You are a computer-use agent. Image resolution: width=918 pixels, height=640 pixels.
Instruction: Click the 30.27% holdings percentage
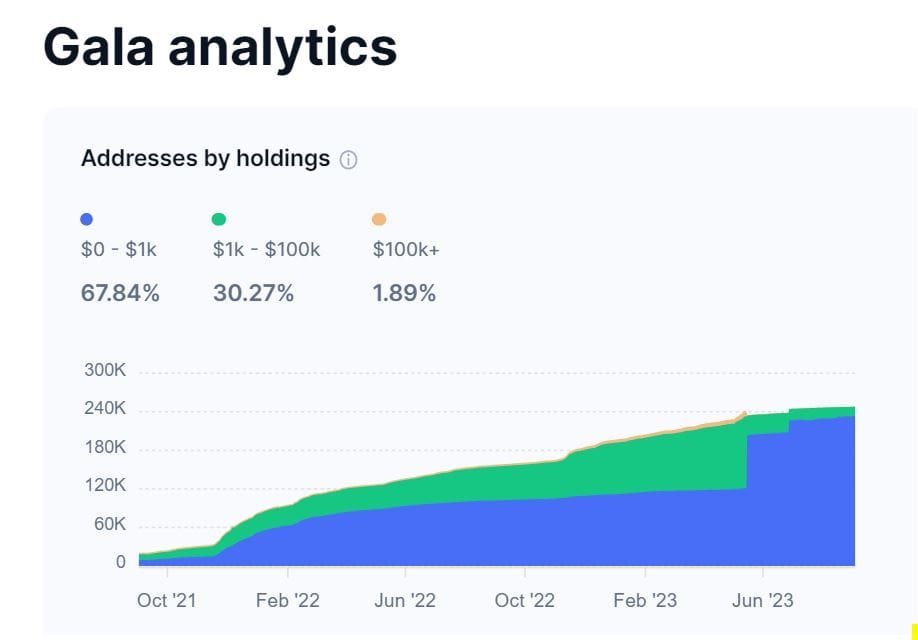(253, 293)
